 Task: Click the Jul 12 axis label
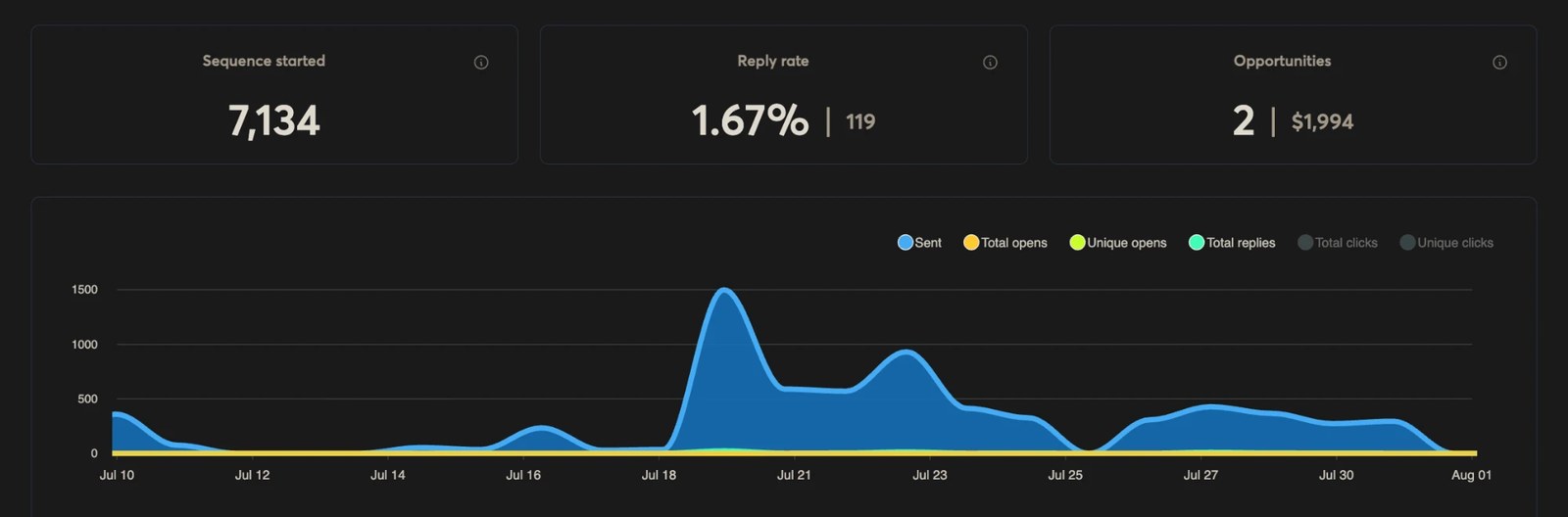click(252, 475)
